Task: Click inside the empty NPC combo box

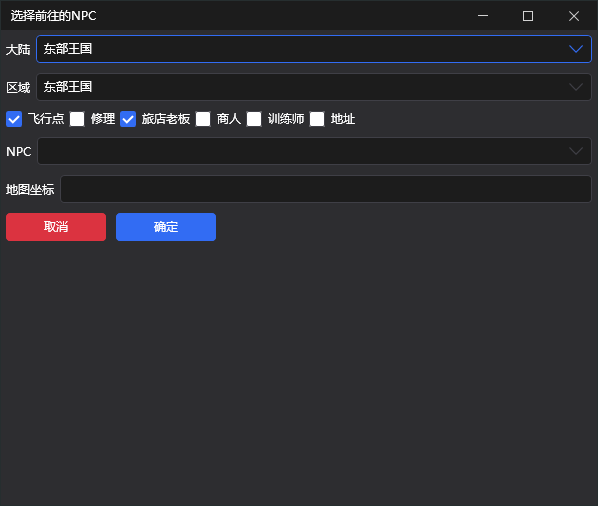Action: (314, 151)
